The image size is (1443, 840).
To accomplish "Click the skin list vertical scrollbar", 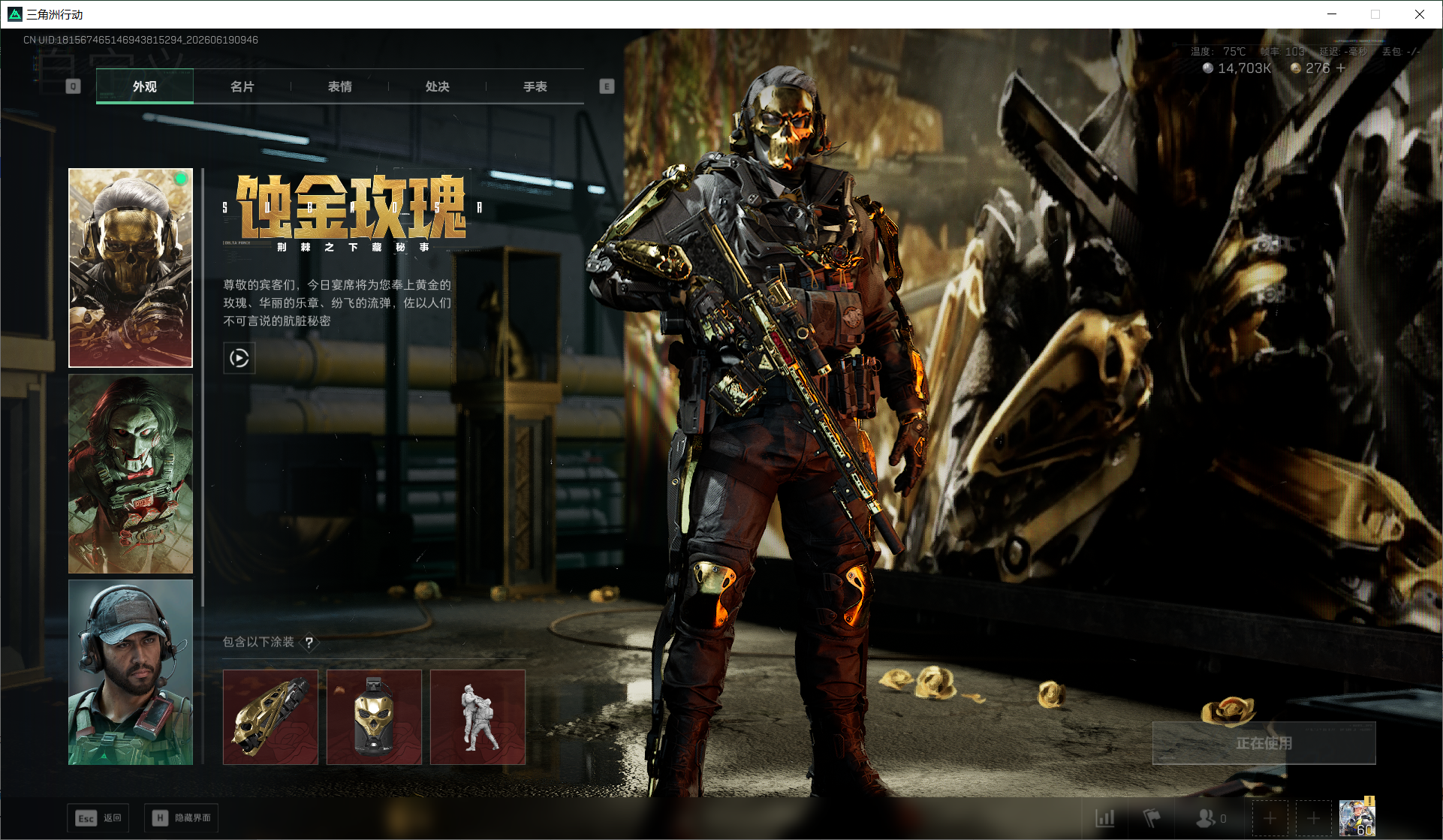I will [x=203, y=387].
